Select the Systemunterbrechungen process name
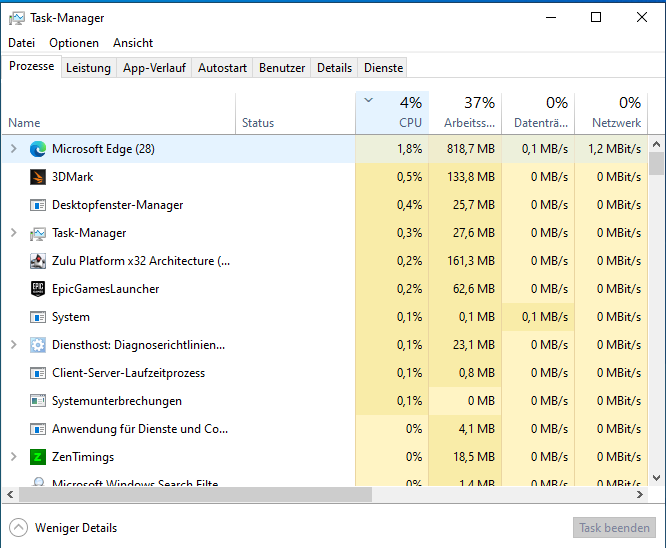This screenshot has width=666, height=548. click(x=117, y=401)
